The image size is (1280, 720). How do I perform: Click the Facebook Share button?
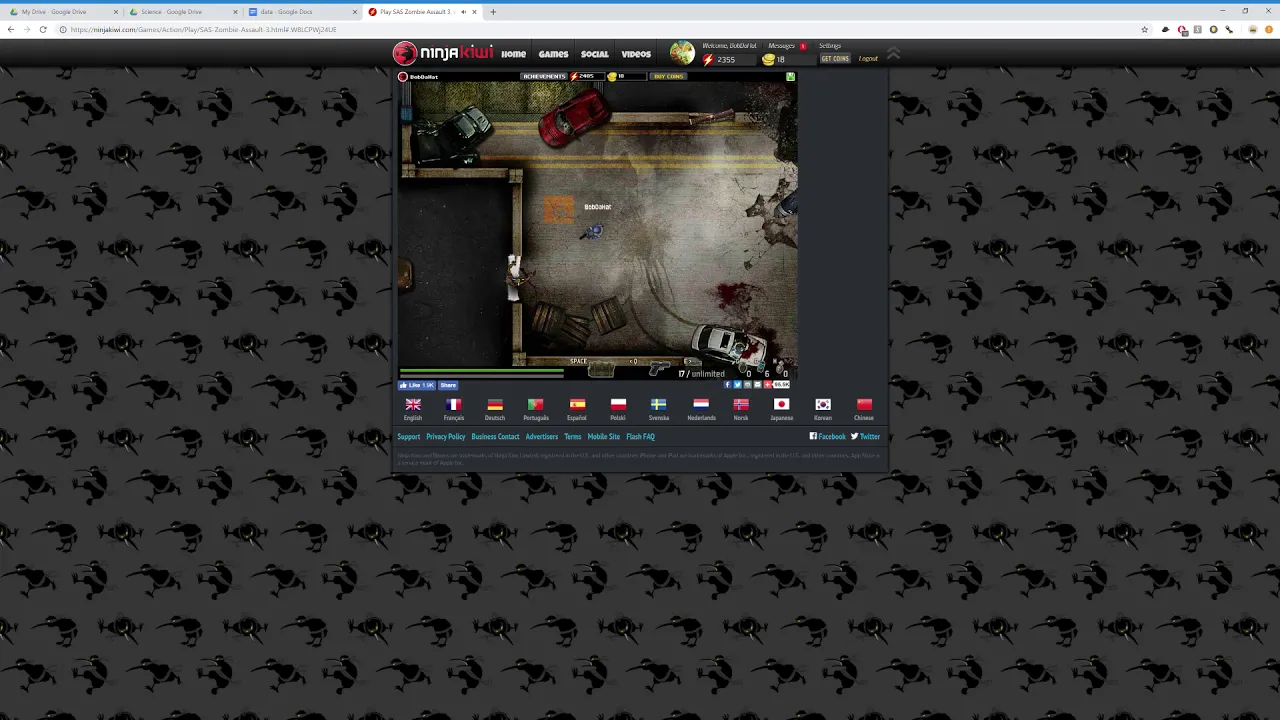click(x=448, y=385)
